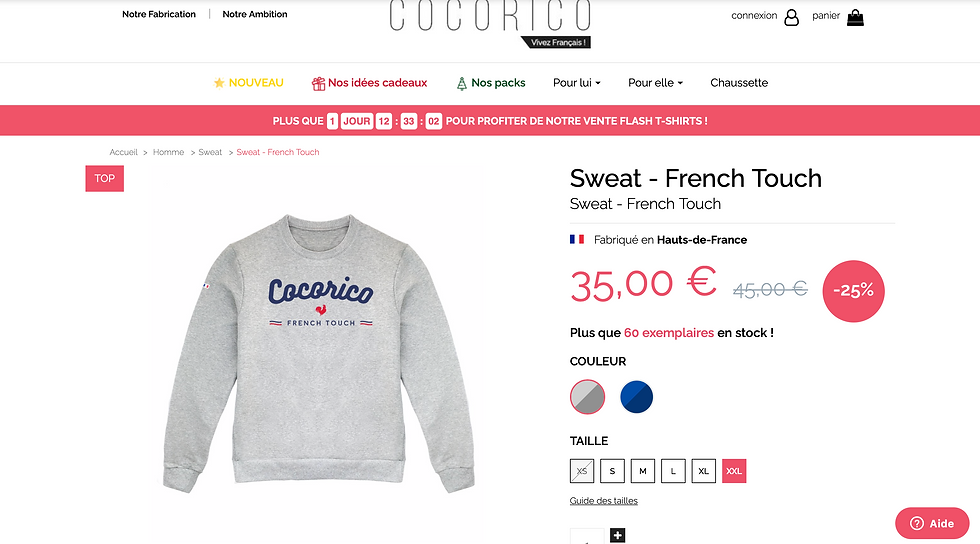Click the star icon next to NOUVEAU
This screenshot has height=544, width=980.
[219, 83]
